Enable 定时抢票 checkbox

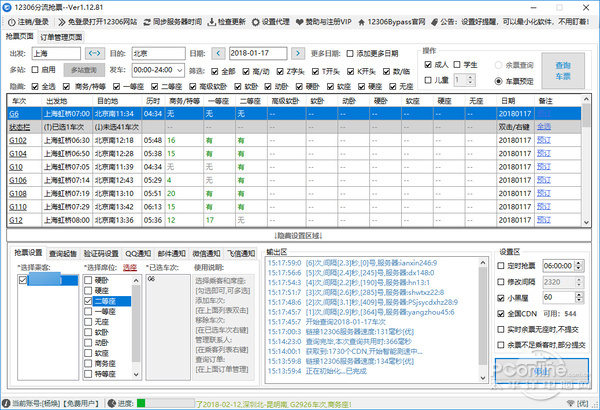(x=501, y=266)
